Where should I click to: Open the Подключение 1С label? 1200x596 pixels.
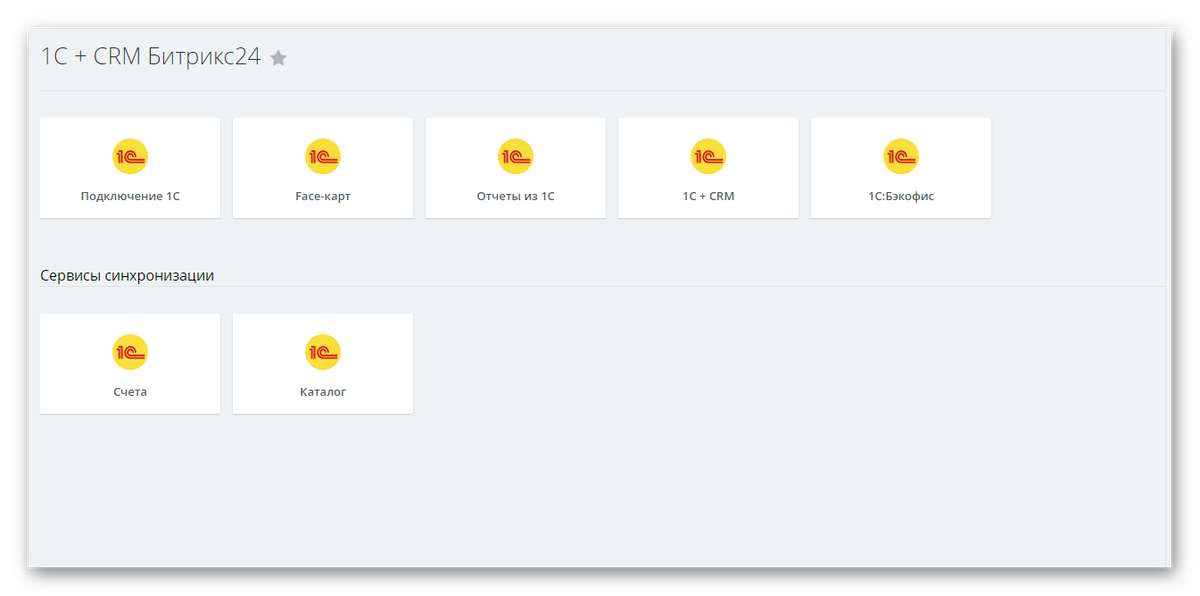130,196
